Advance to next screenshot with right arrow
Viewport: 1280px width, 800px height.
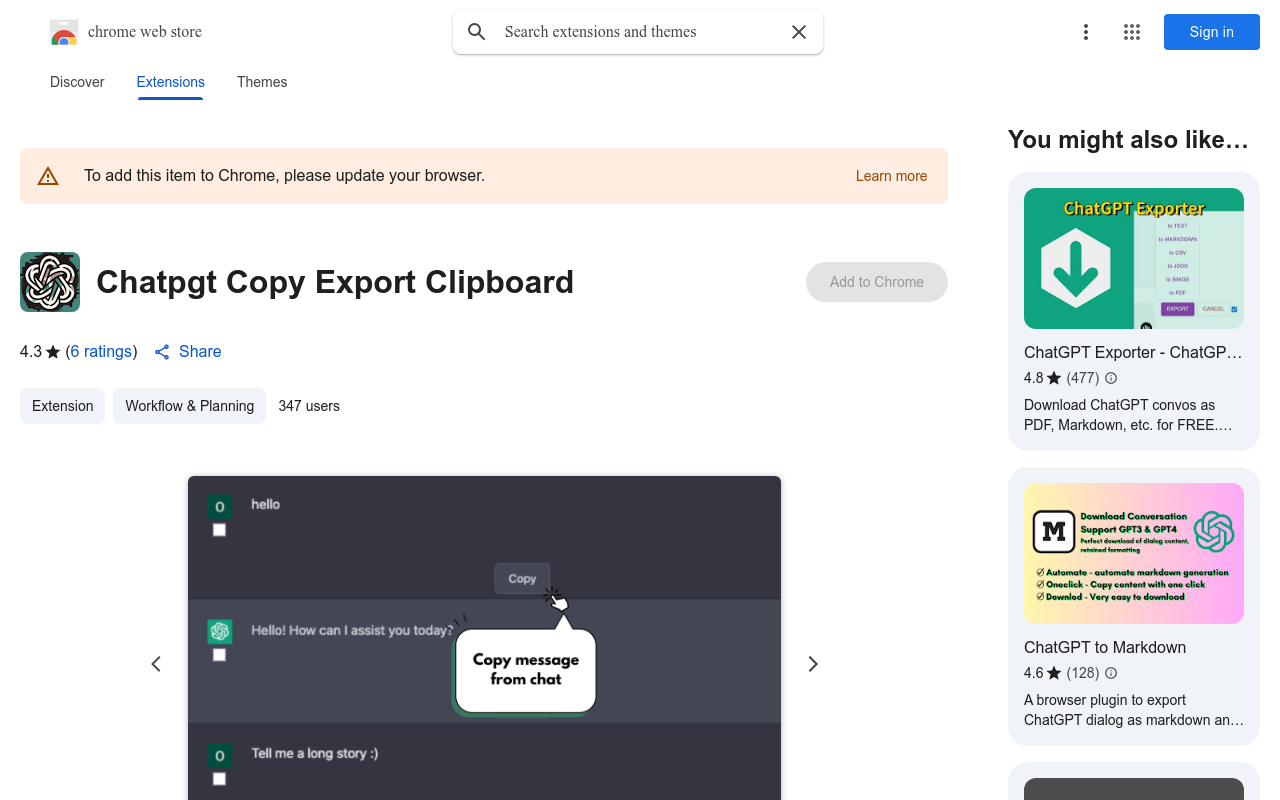(x=813, y=664)
